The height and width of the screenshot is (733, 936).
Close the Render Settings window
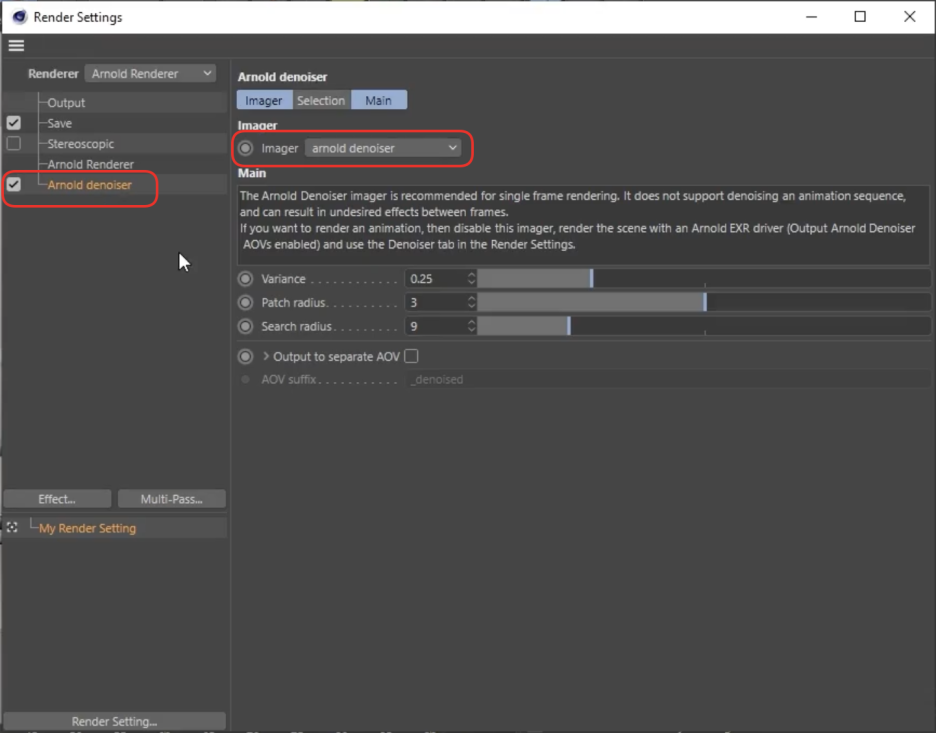(910, 17)
